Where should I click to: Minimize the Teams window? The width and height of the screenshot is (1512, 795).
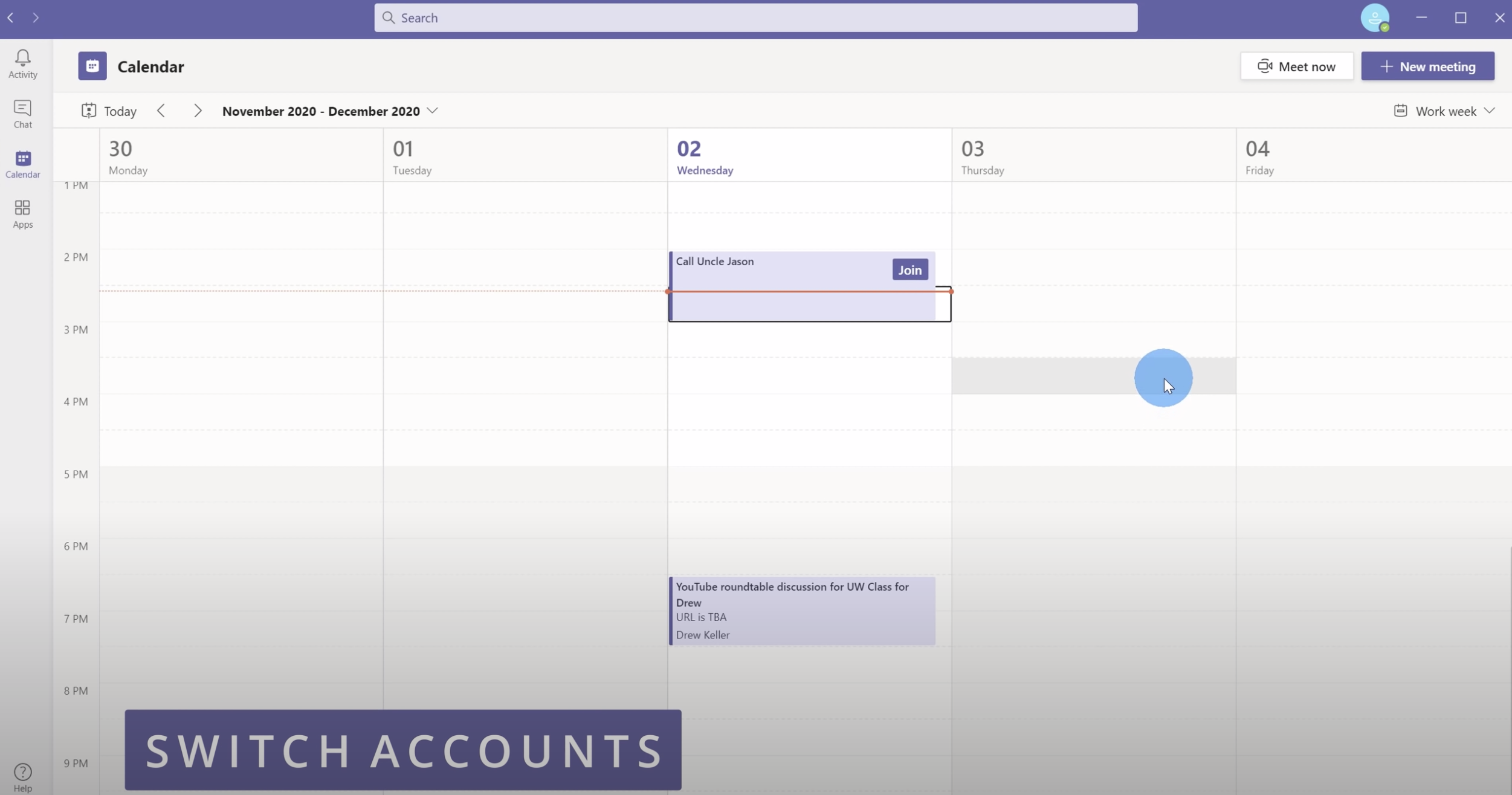point(1421,18)
